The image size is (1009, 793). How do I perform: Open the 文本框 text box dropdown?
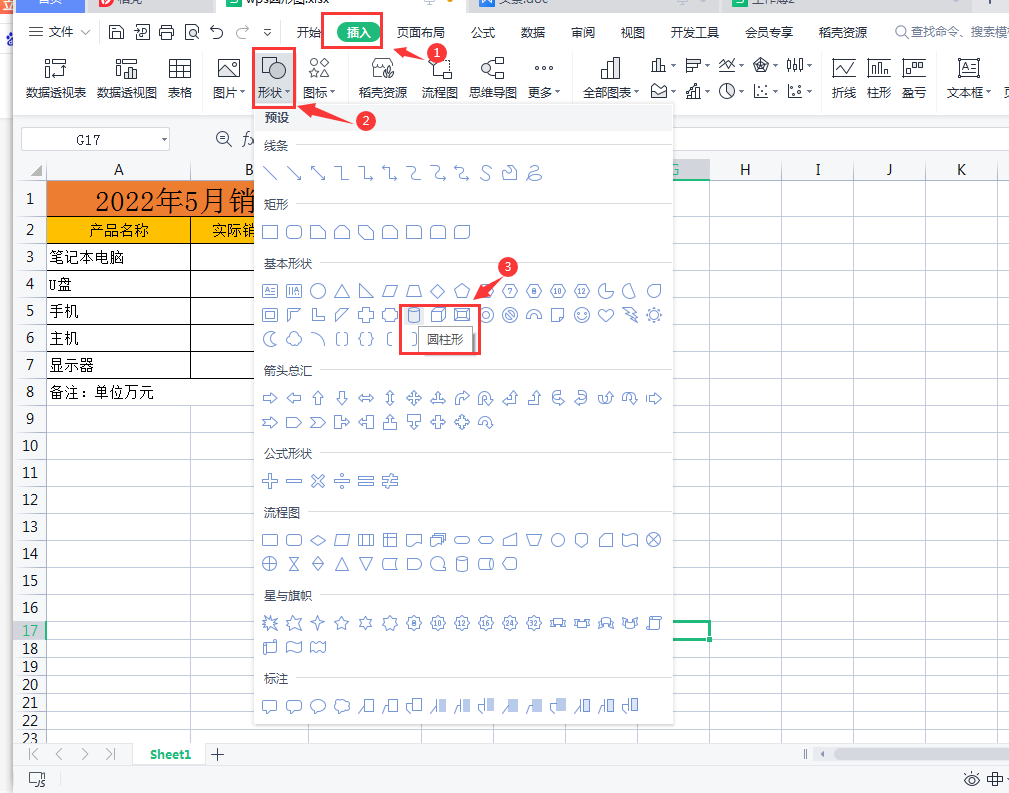[968, 79]
